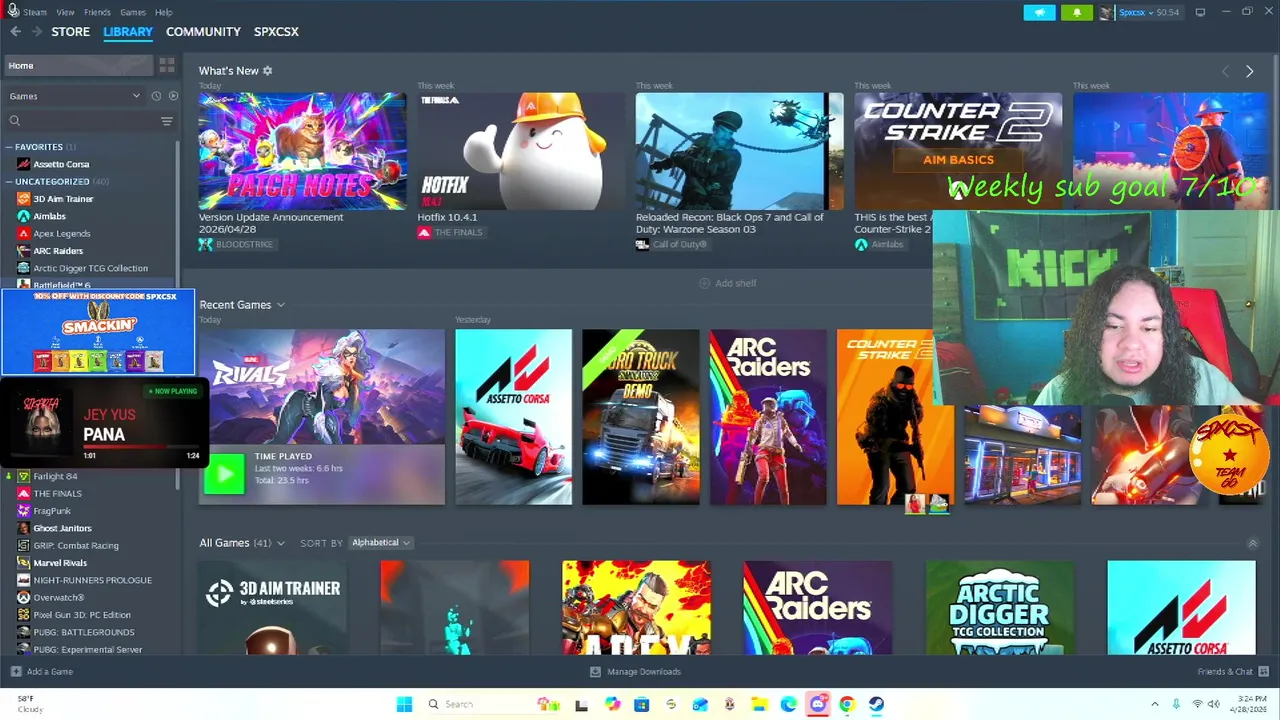
Task: Open the Games filter dropdown
Action: click(75, 96)
